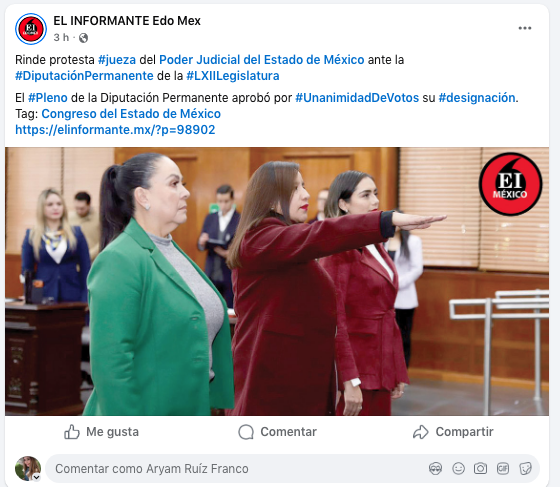Image resolution: width=560 pixels, height=487 pixels.
Task: Click the thumbs-up Me gusta button
Action: 101,432
